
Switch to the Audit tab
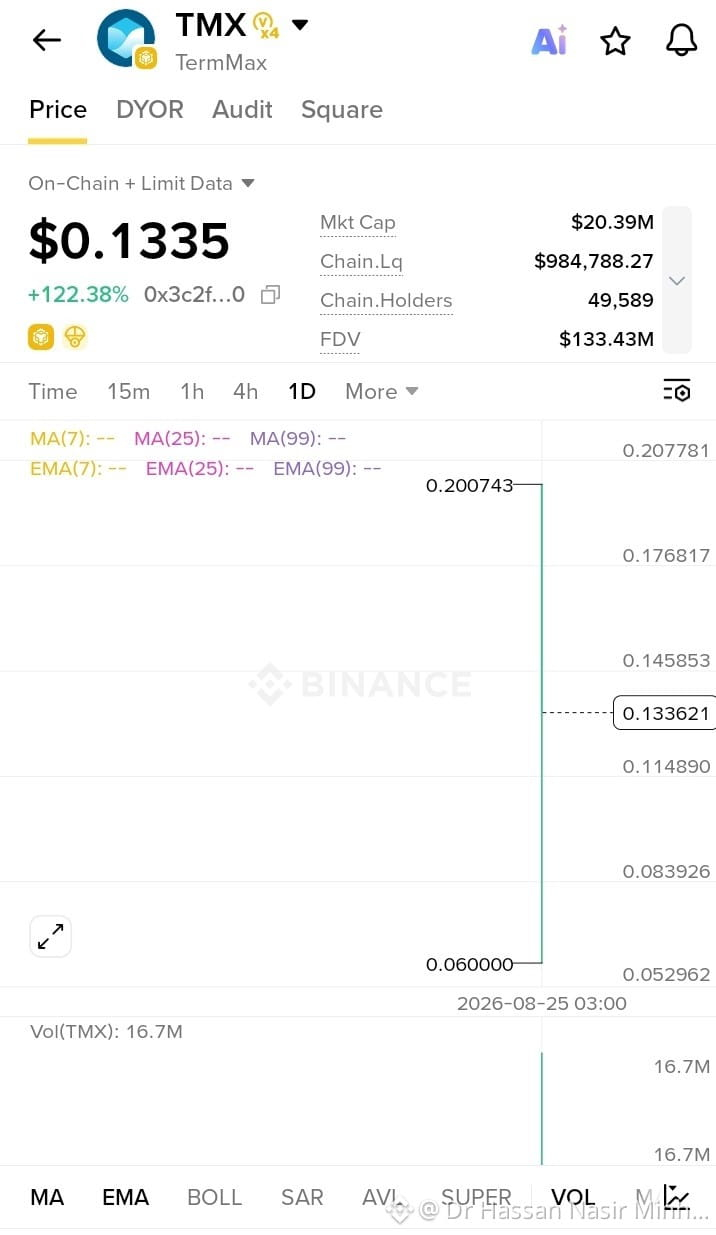pyautogui.click(x=242, y=109)
